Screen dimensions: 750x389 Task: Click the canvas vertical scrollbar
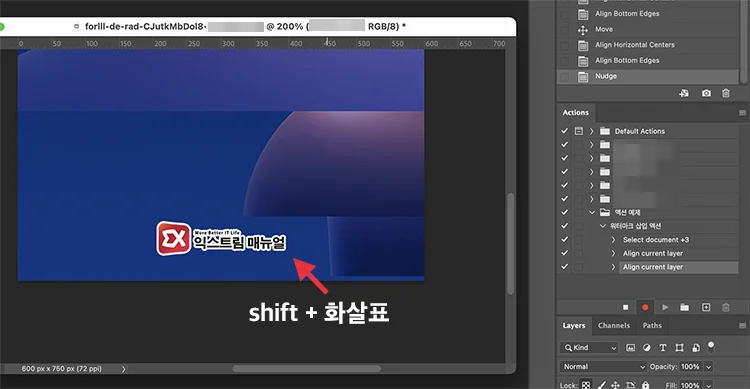(x=510, y=243)
